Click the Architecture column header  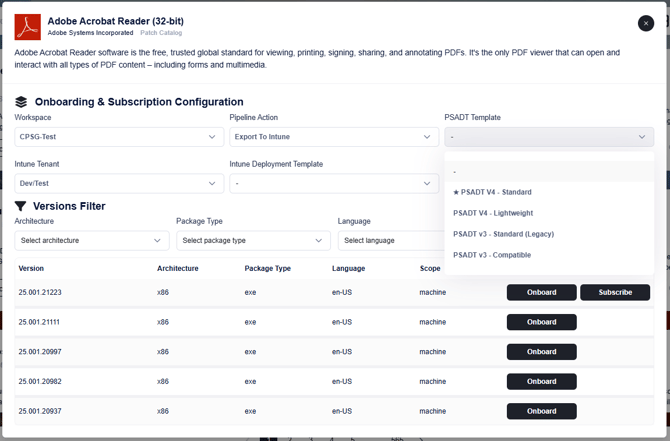(178, 268)
